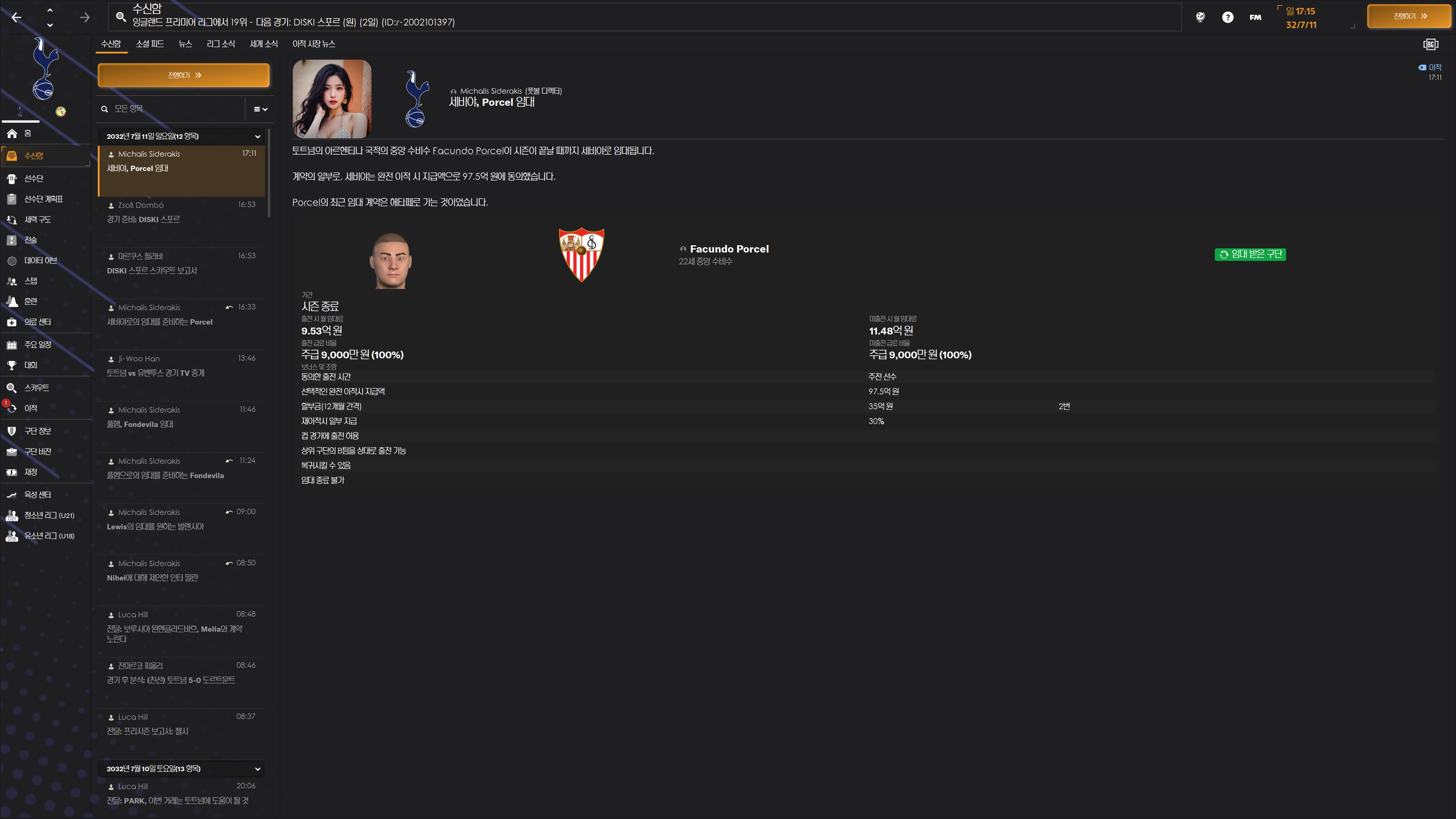Go back with the left arrow icon
Screen dimensions: 1456x819
[x=16, y=17]
